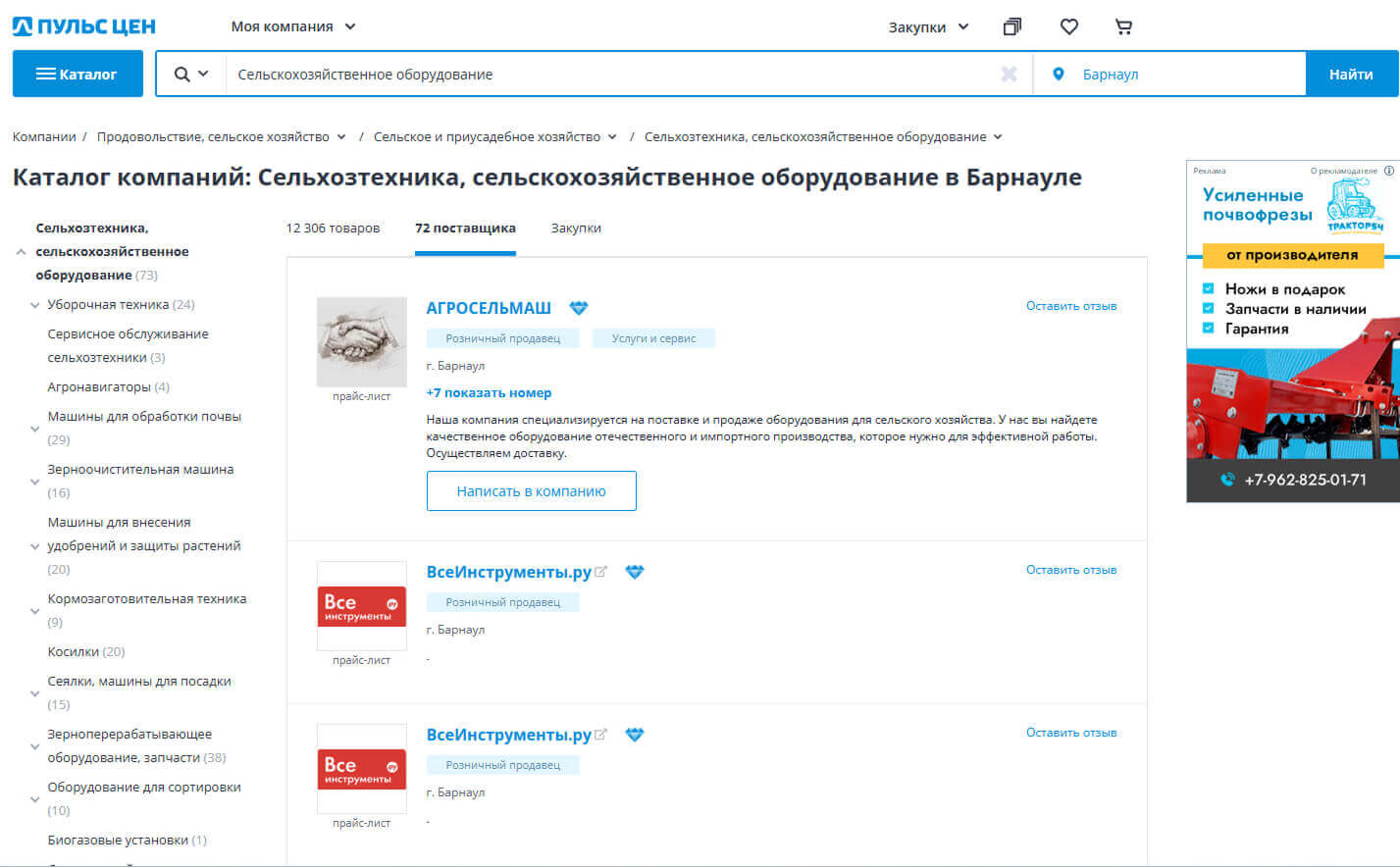Image resolution: width=1400 pixels, height=867 pixels.
Task: Expand 'Кормозаготовительная техника' chevron
Action: point(35,611)
